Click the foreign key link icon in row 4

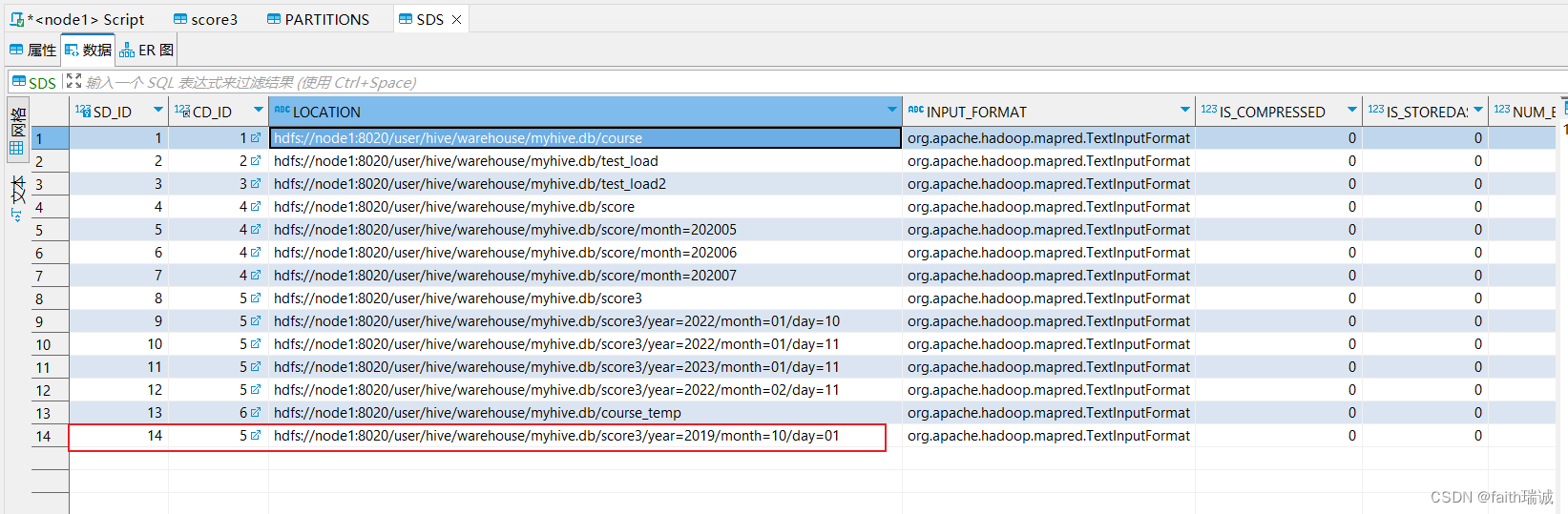[x=255, y=207]
